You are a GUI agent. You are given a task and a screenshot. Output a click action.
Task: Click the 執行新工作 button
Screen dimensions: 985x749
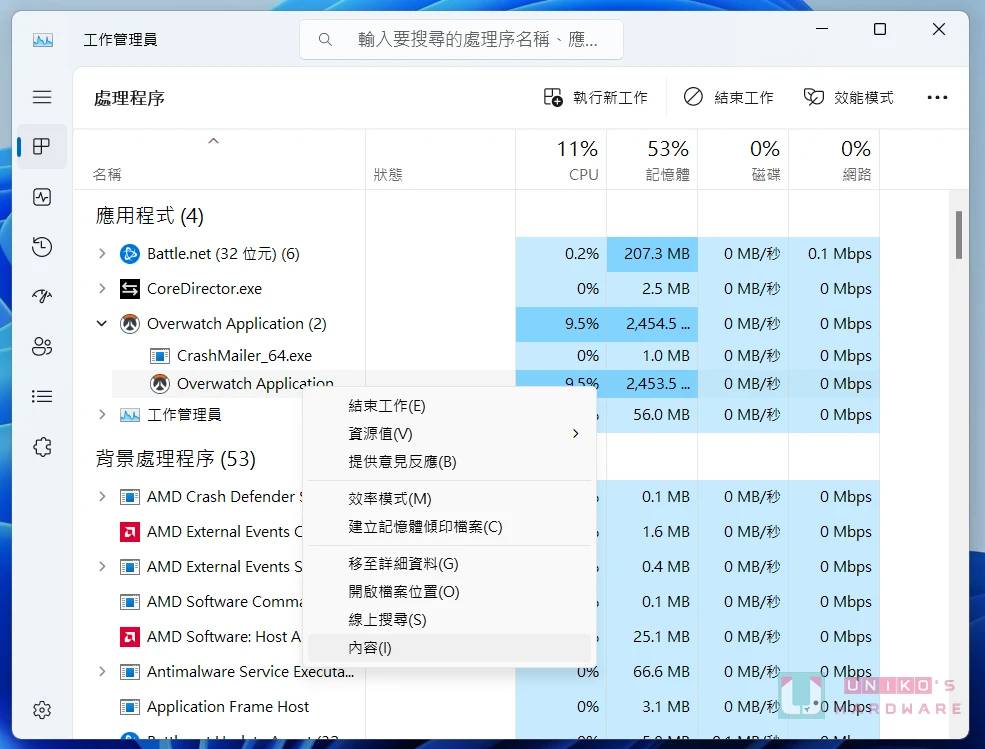tap(598, 97)
